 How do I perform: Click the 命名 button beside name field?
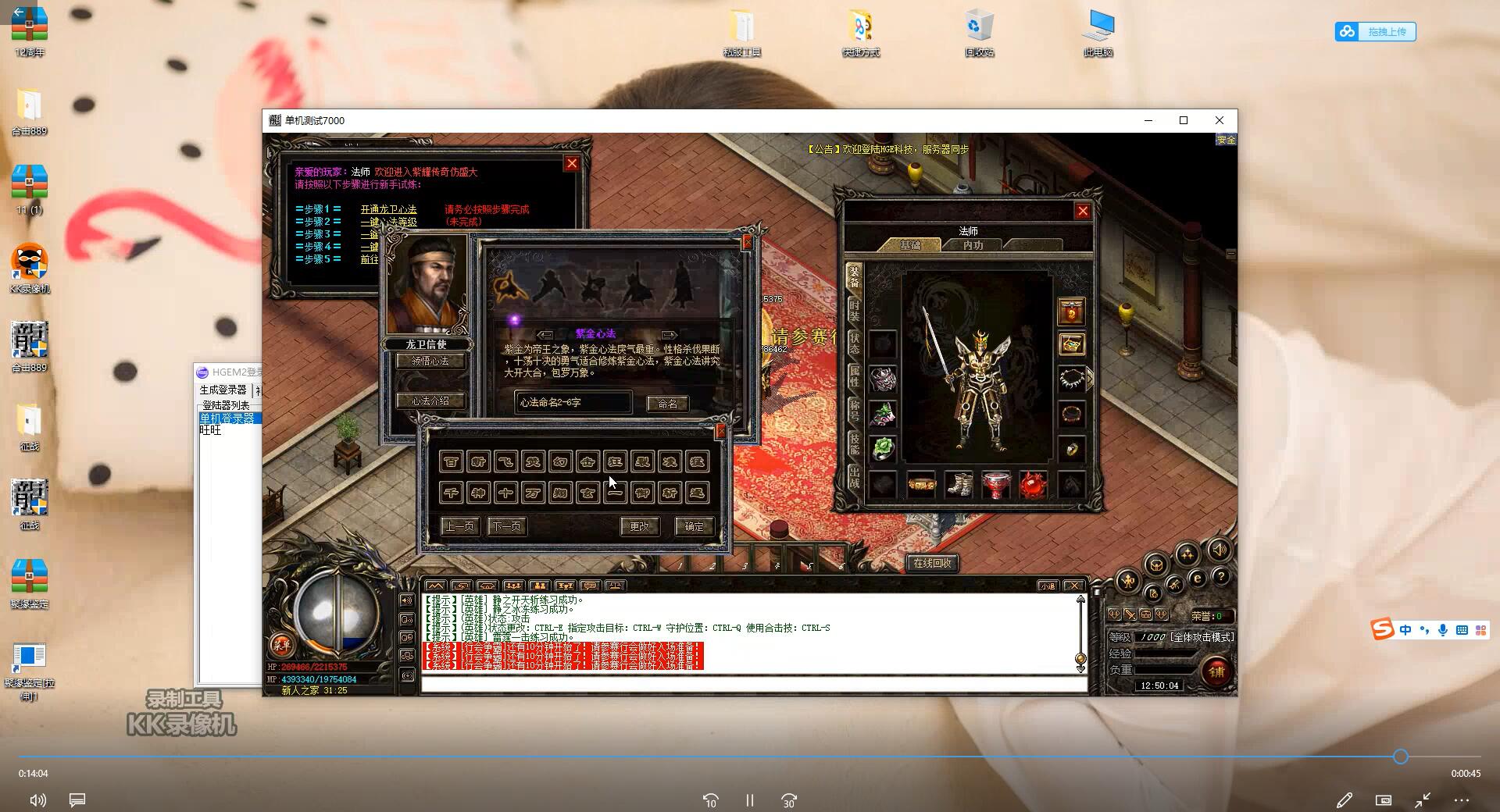pos(668,404)
